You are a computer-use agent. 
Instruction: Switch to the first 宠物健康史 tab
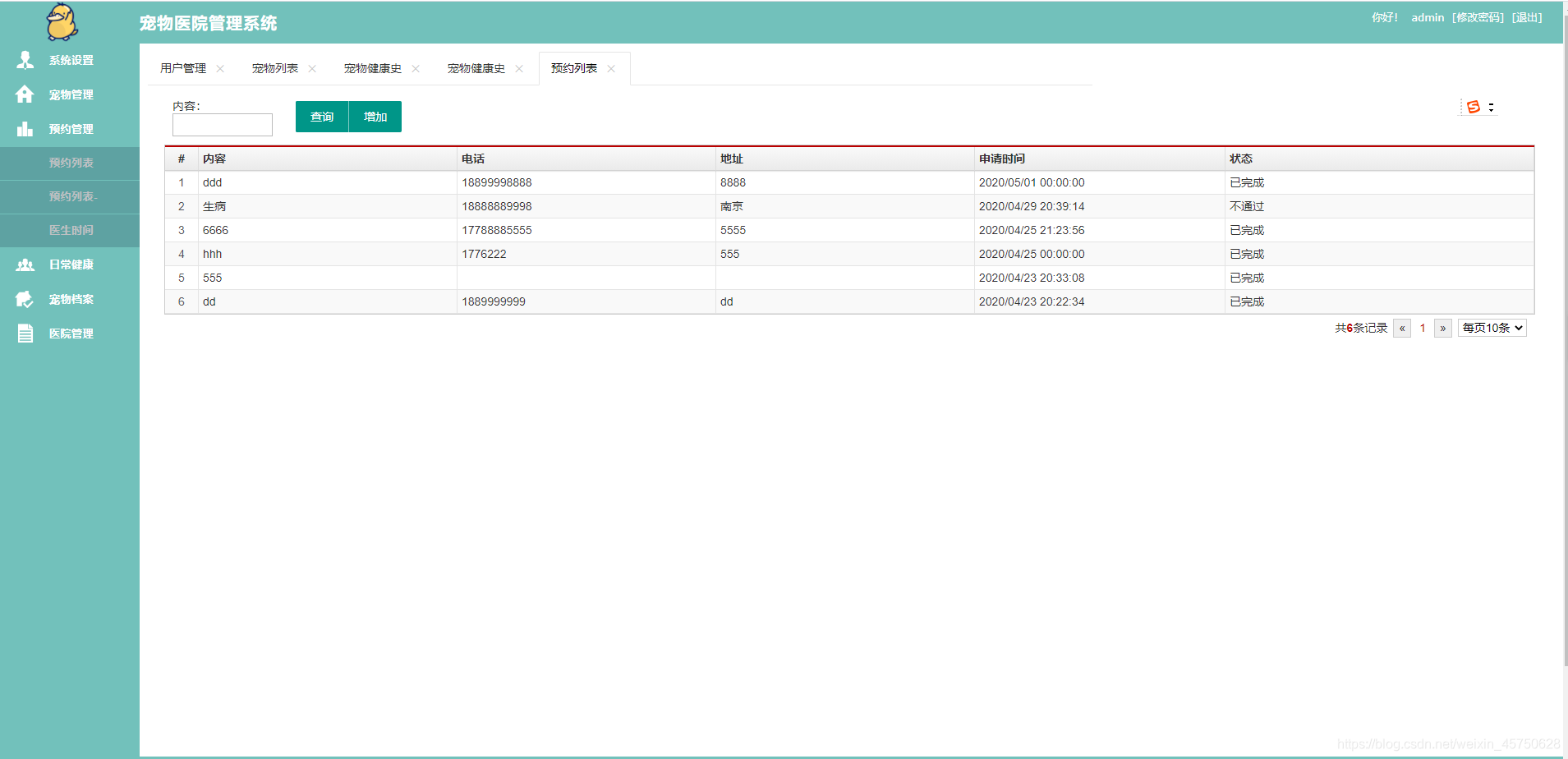tap(373, 68)
